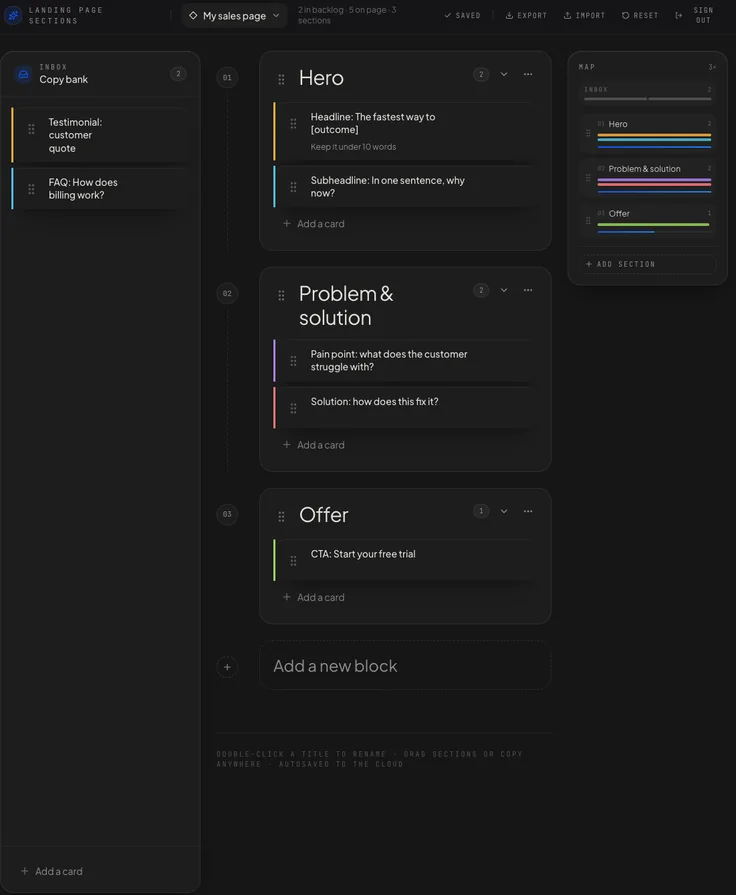Click the Solution: how does this fix it text

pos(375,402)
